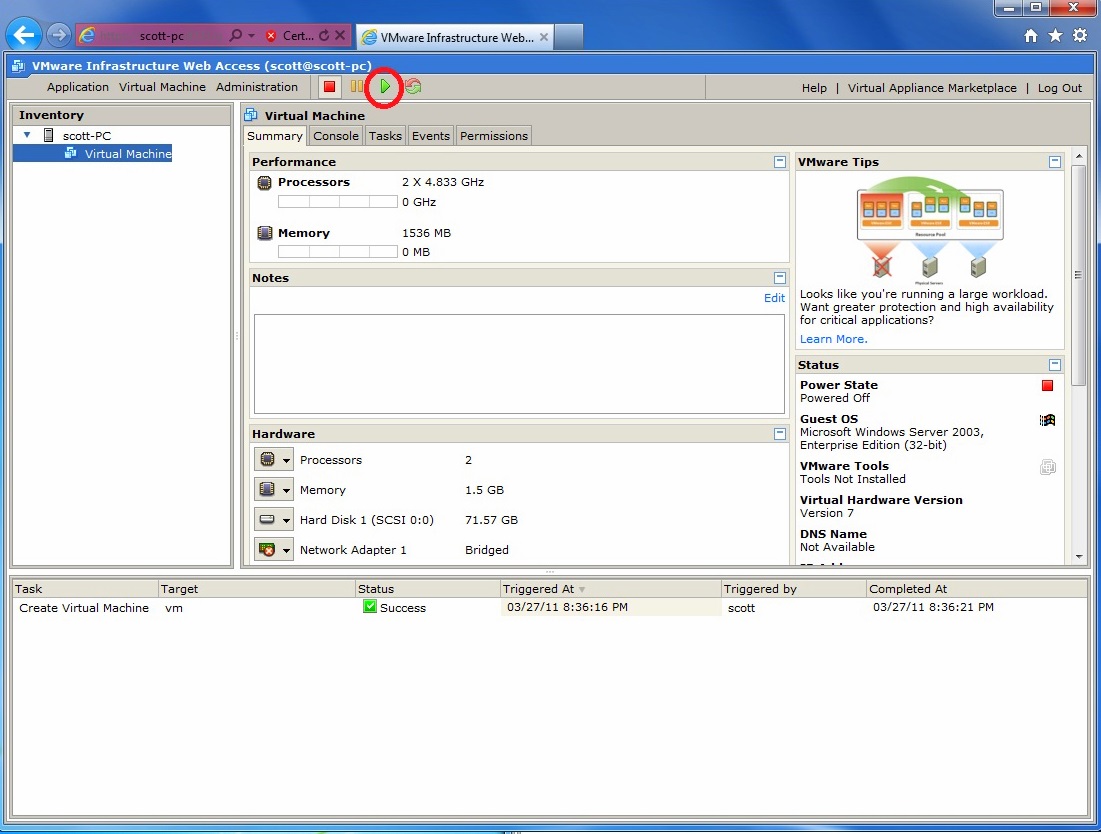Click address bar search magnifier icon
The height and width of the screenshot is (834, 1101).
(x=235, y=35)
